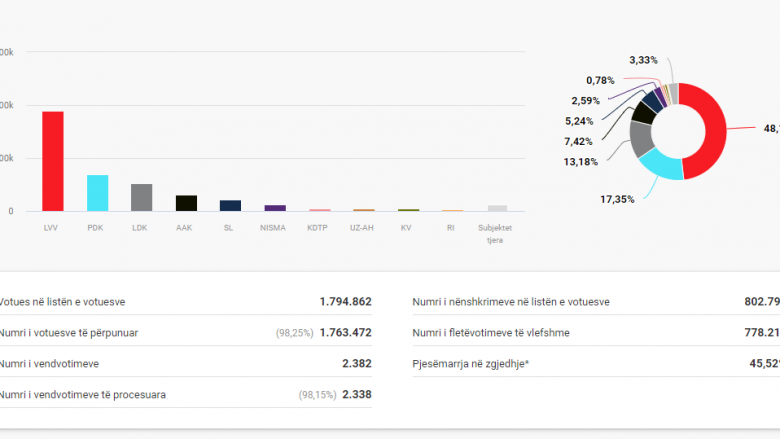Select the UZ-AH axis label

coord(363,227)
